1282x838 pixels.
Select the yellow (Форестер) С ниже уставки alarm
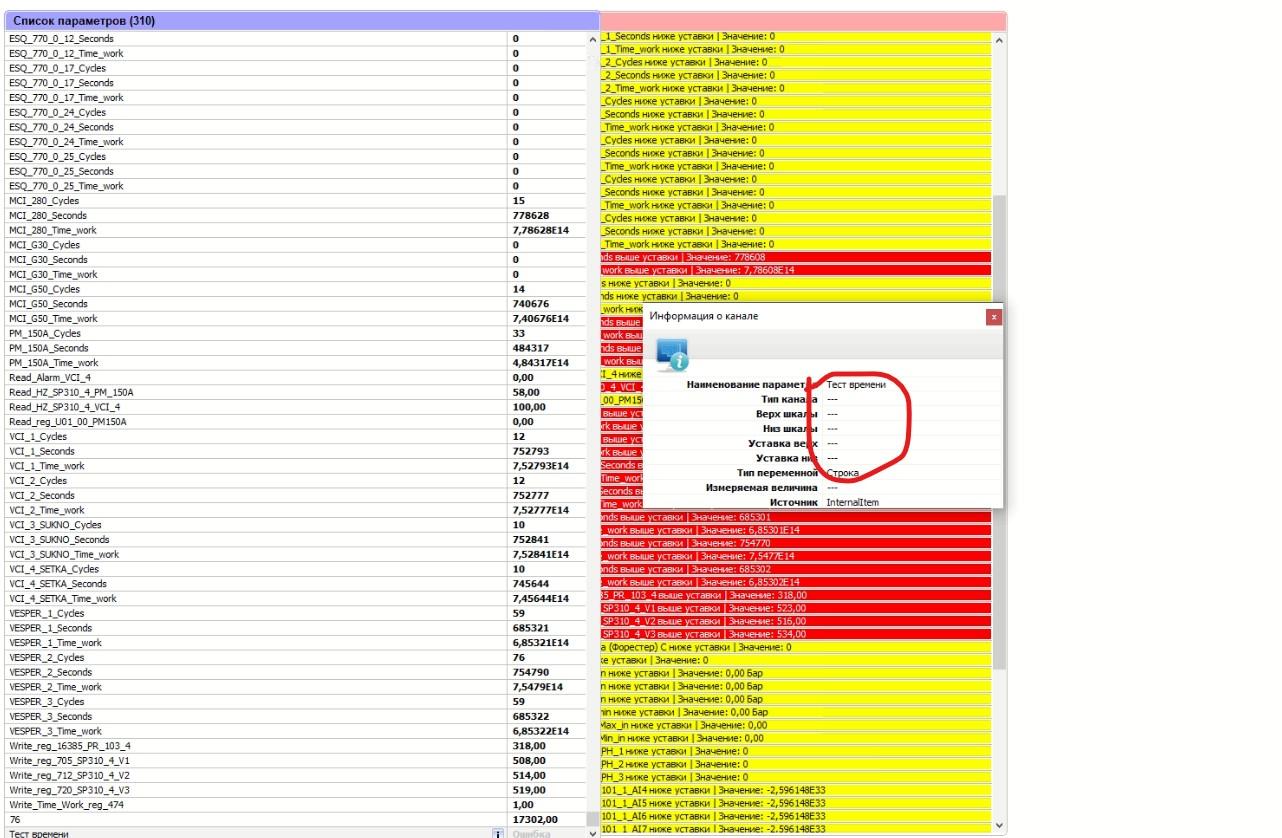795,647
